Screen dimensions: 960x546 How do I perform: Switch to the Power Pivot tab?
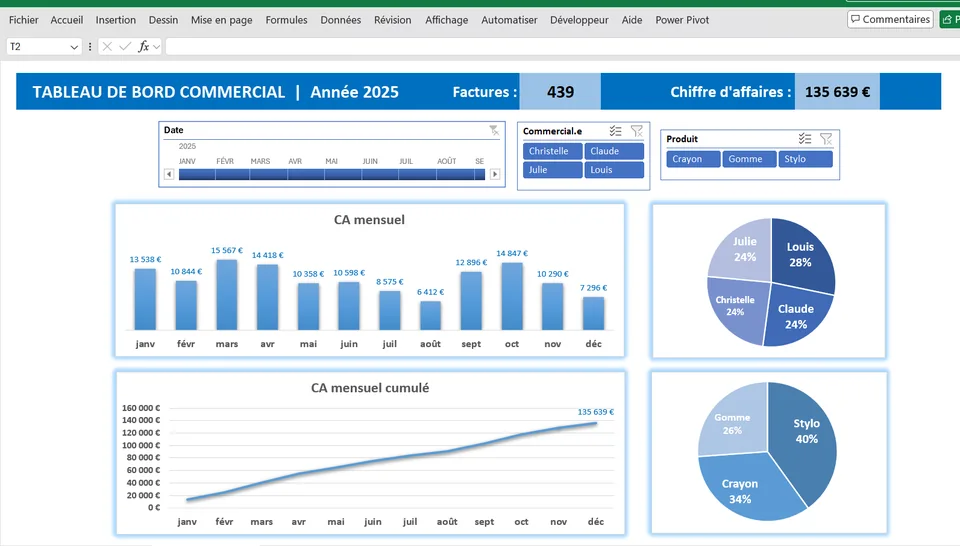click(x=682, y=20)
